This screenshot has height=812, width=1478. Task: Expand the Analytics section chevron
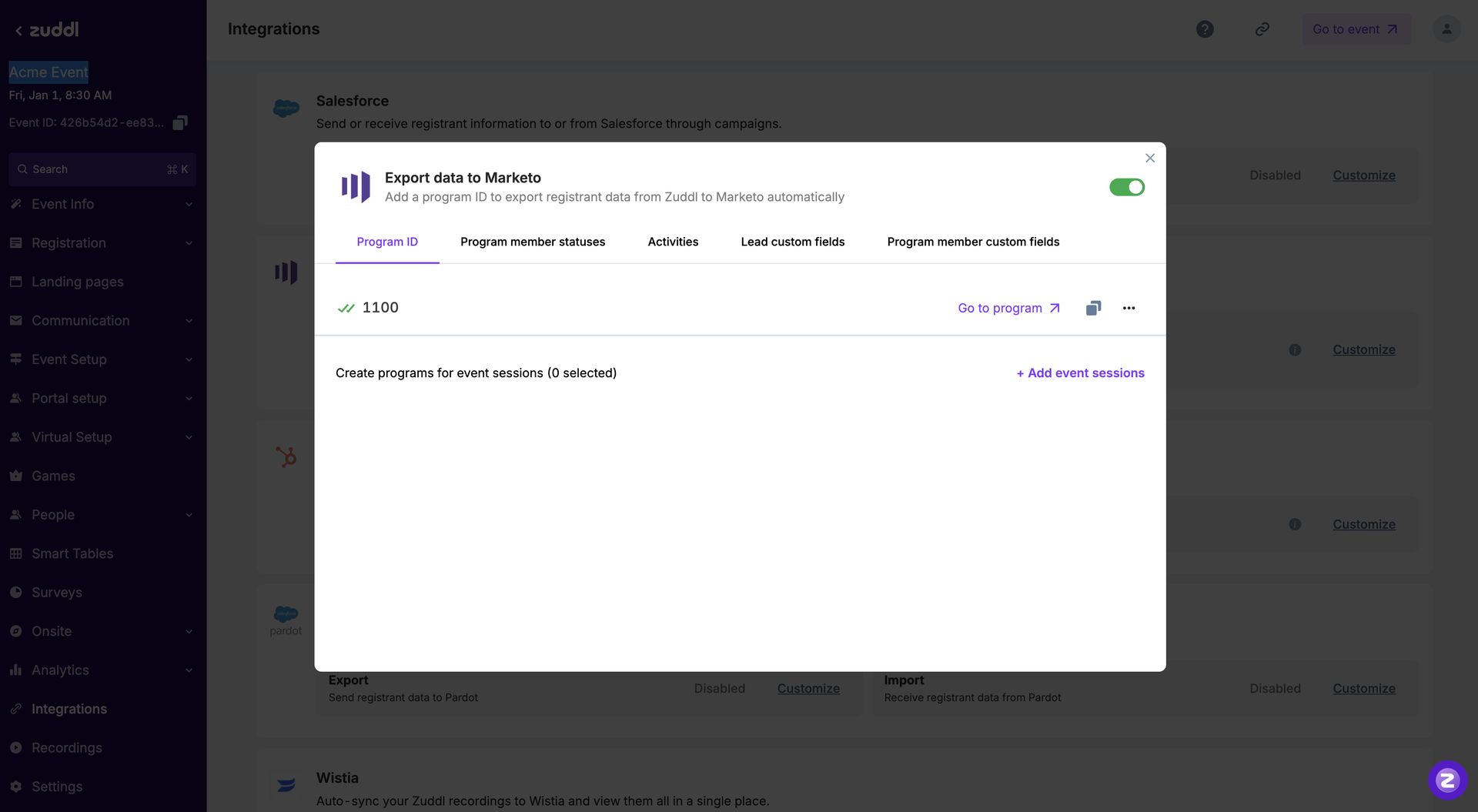(189, 670)
